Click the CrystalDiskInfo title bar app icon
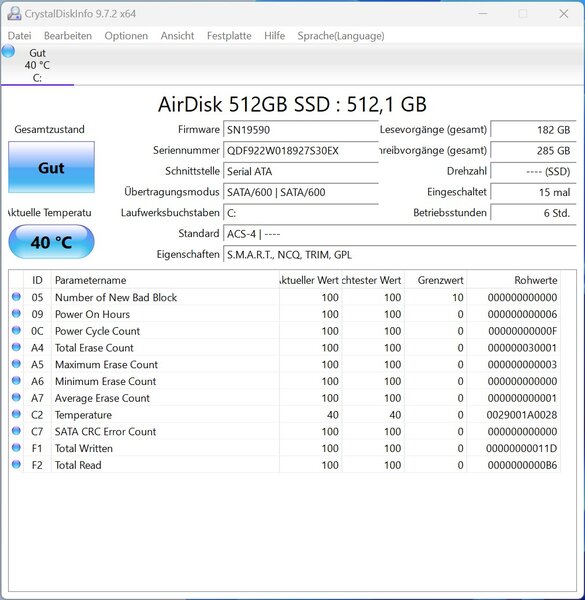This screenshot has height=600, width=585. click(14, 13)
